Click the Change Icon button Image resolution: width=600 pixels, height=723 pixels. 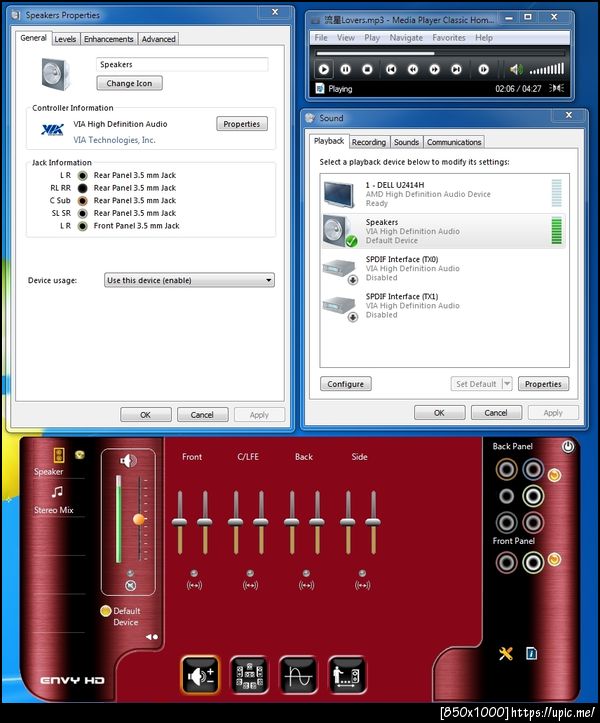click(x=129, y=83)
